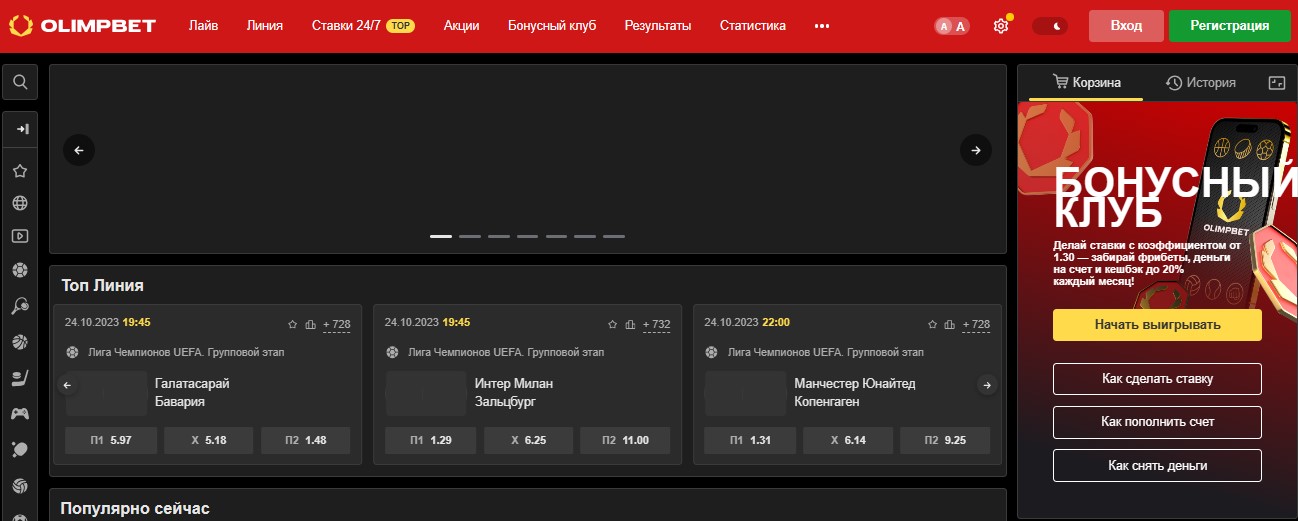Open Favorites star in the sidebar
The image size is (1298, 521).
click(x=20, y=171)
